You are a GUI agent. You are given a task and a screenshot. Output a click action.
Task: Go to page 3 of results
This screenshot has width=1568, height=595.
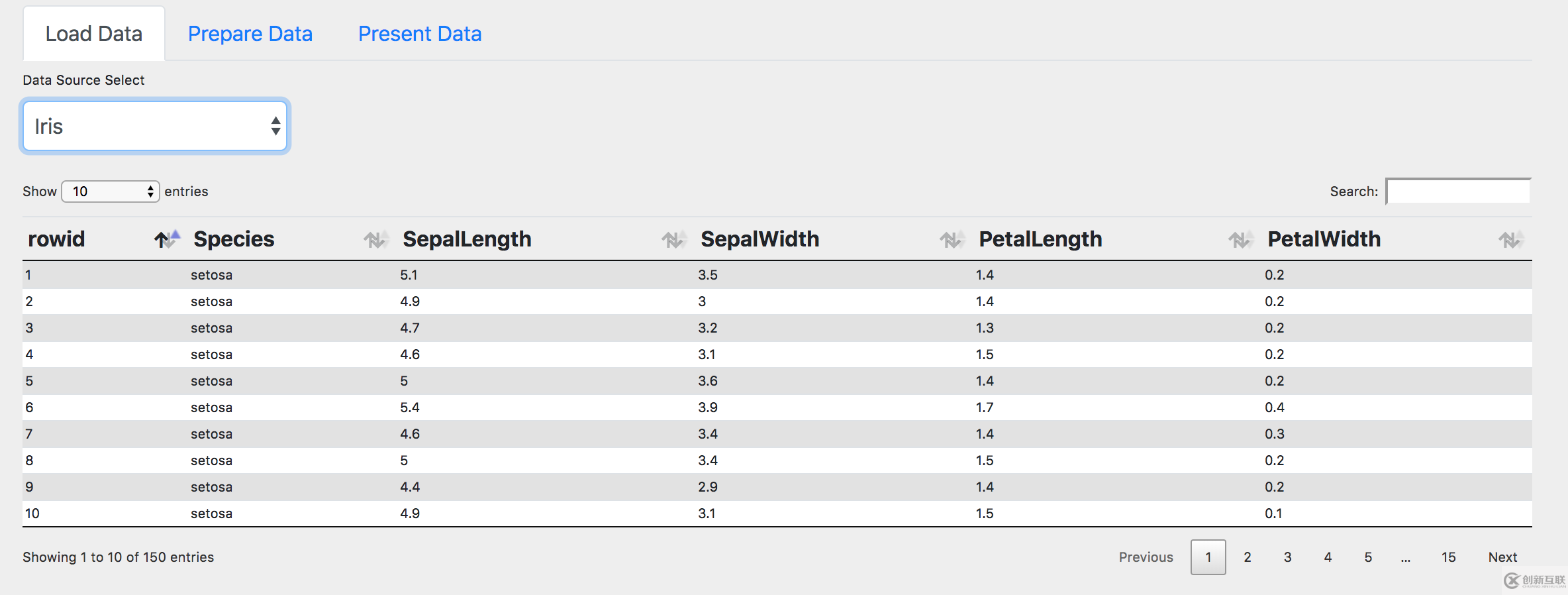coord(1287,557)
